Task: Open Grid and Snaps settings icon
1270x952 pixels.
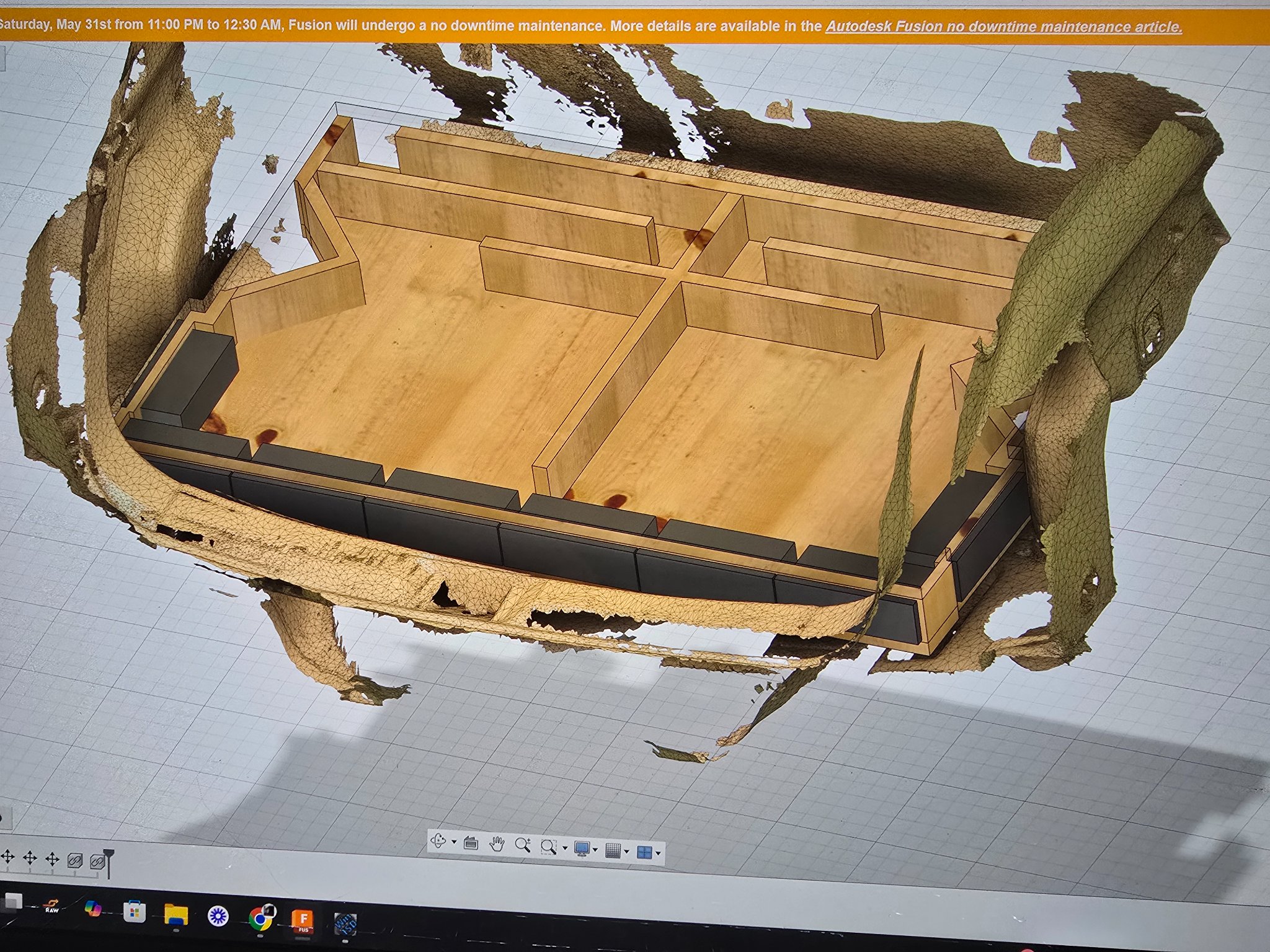Action: (613, 850)
